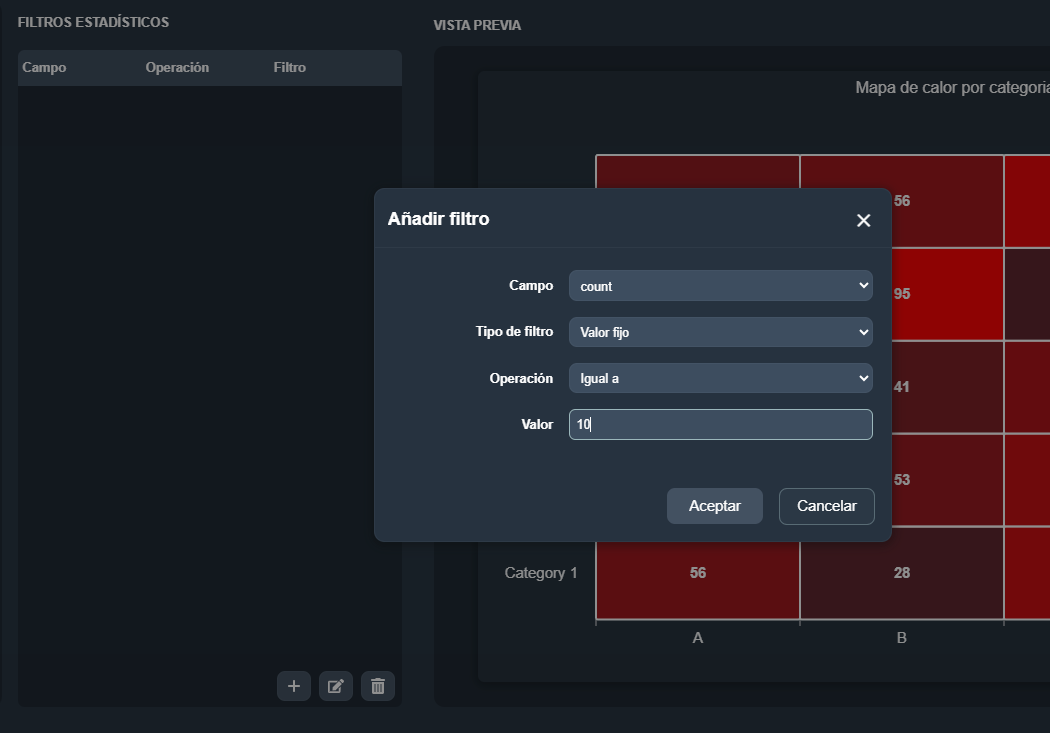Click the Mapa de calor chart title
Viewport: 1050px width, 733px height.
[951, 88]
